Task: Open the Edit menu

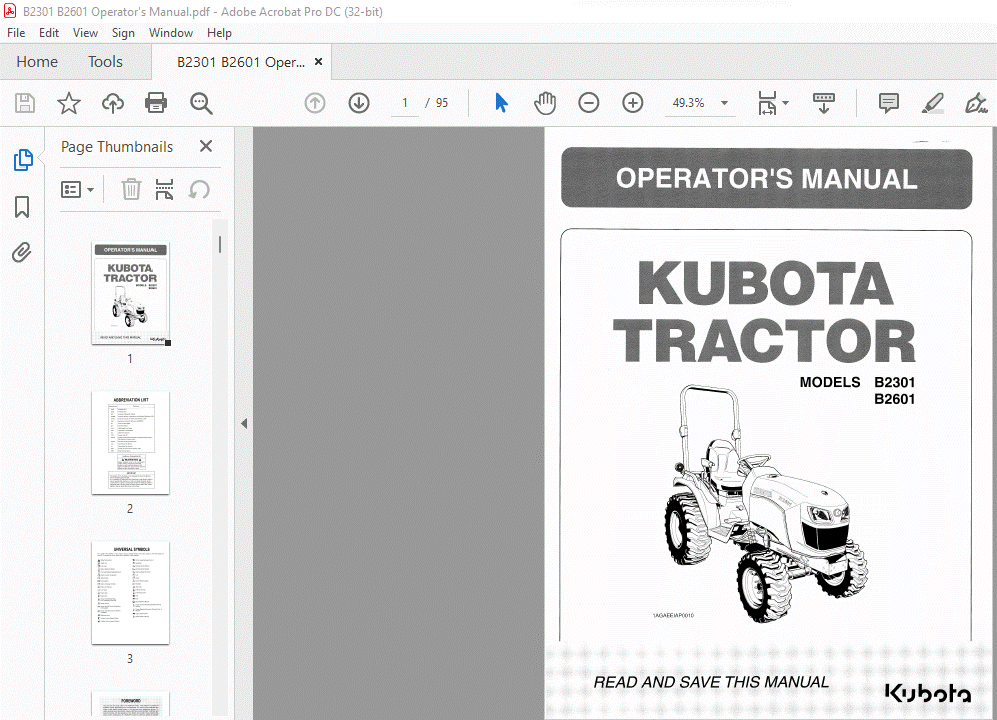Action: click(x=48, y=33)
